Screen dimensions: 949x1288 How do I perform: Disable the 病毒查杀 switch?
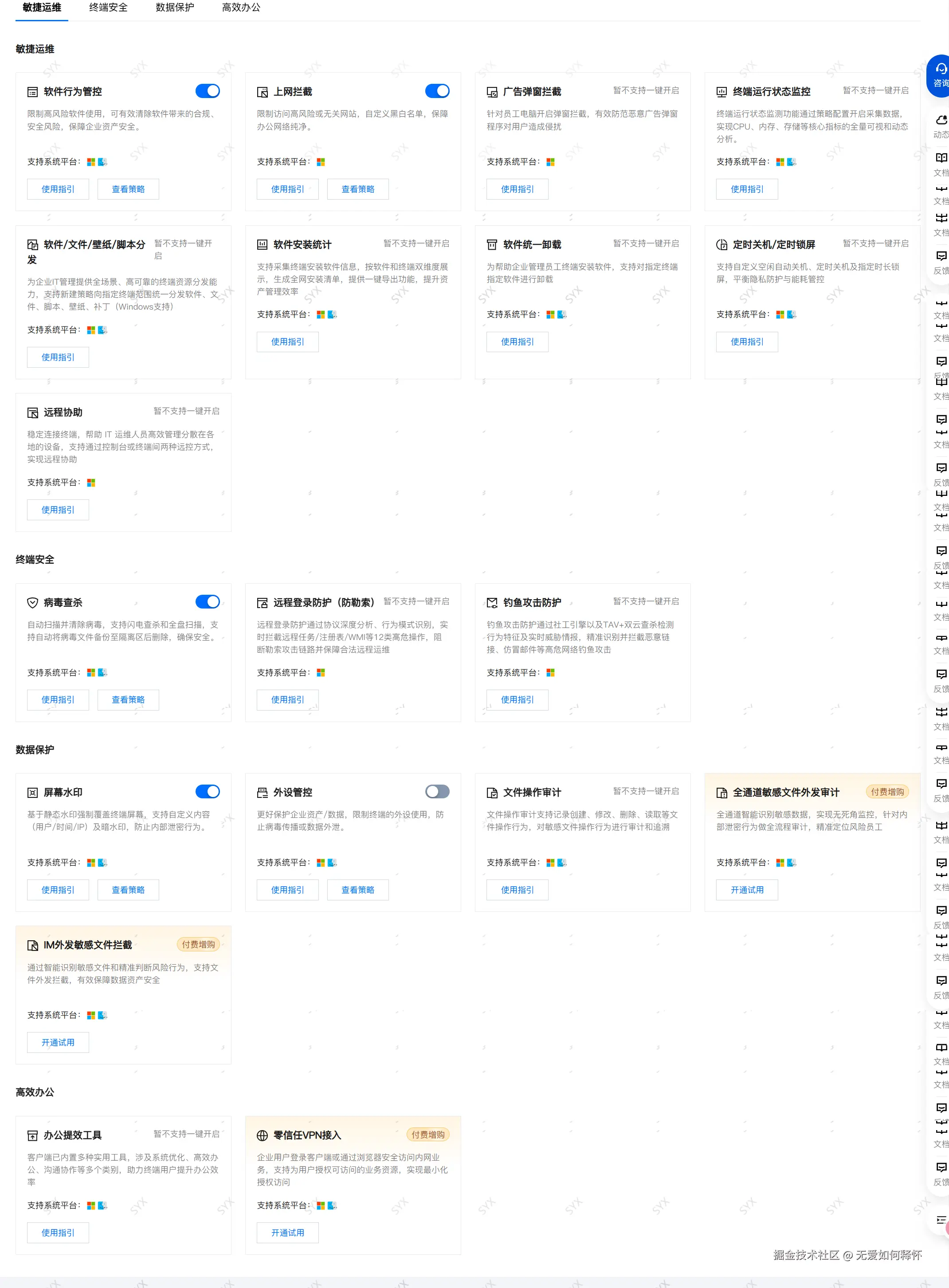point(208,601)
